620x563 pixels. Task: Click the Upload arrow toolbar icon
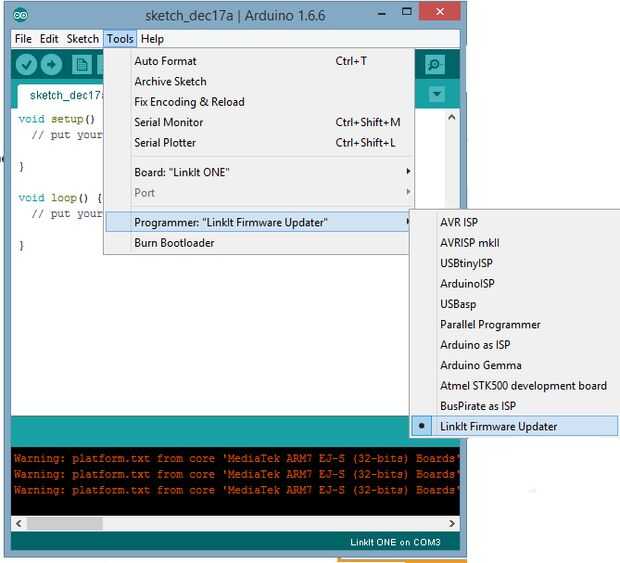tap(51, 65)
